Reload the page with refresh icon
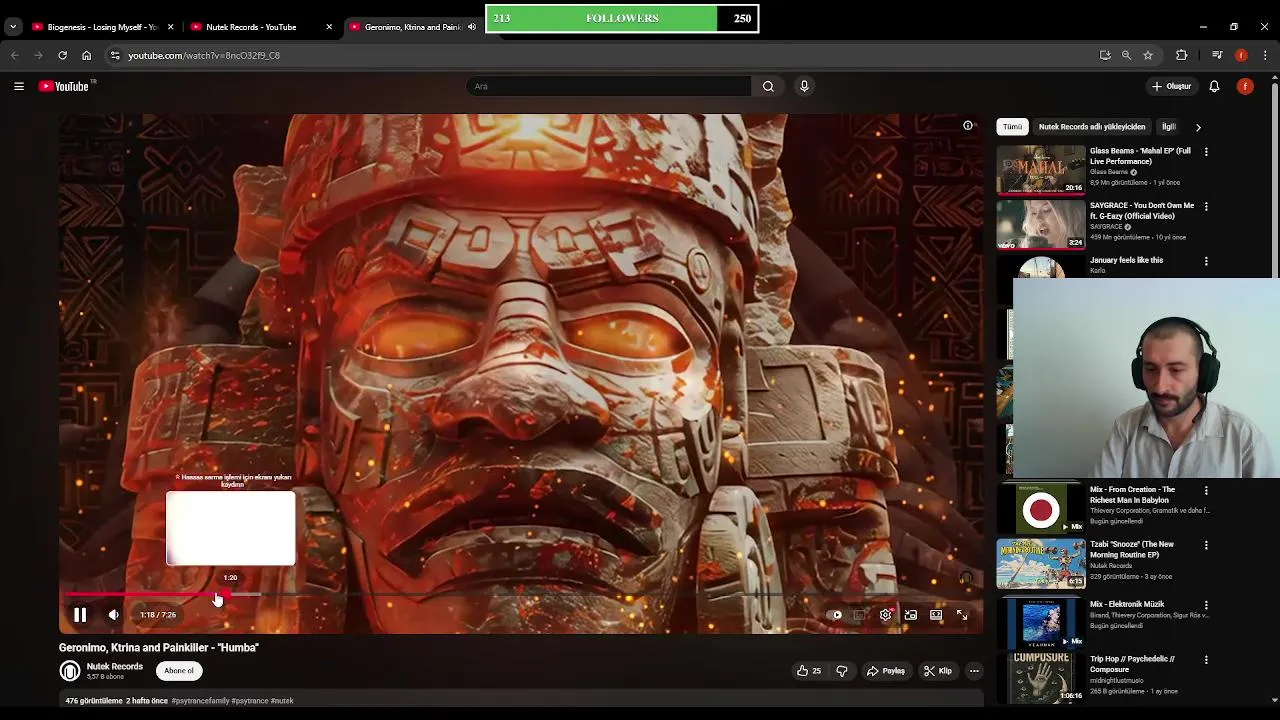This screenshot has width=1280, height=720. 62,55
